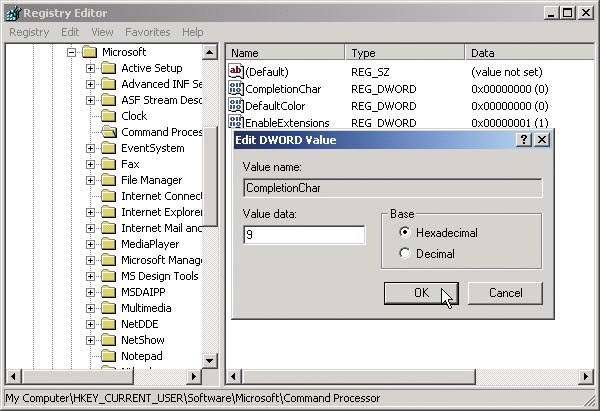Open the Favorites menu
Screen dimensions: 600x411
pyautogui.click(x=147, y=32)
